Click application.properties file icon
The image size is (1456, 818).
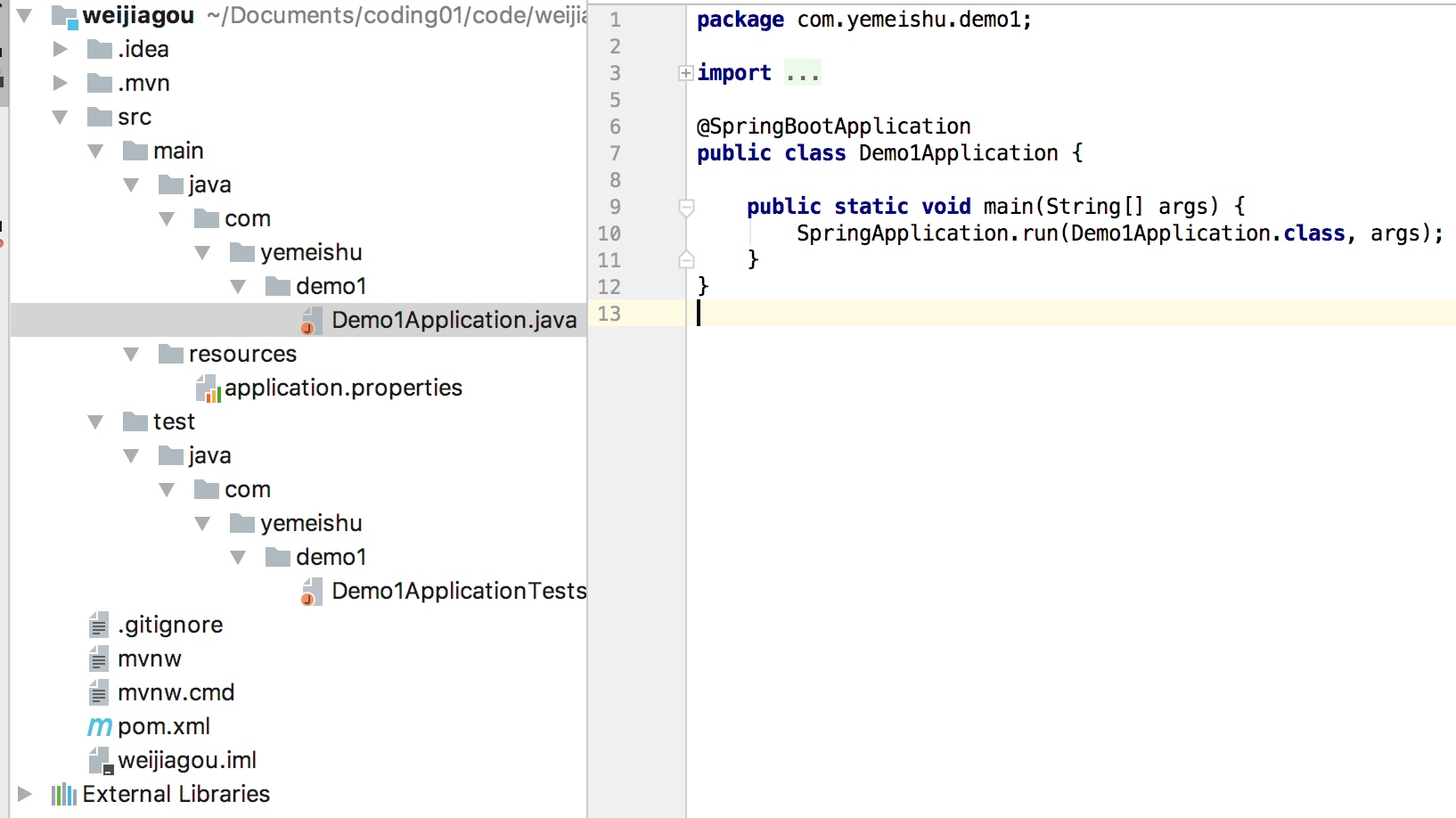pyautogui.click(x=208, y=389)
